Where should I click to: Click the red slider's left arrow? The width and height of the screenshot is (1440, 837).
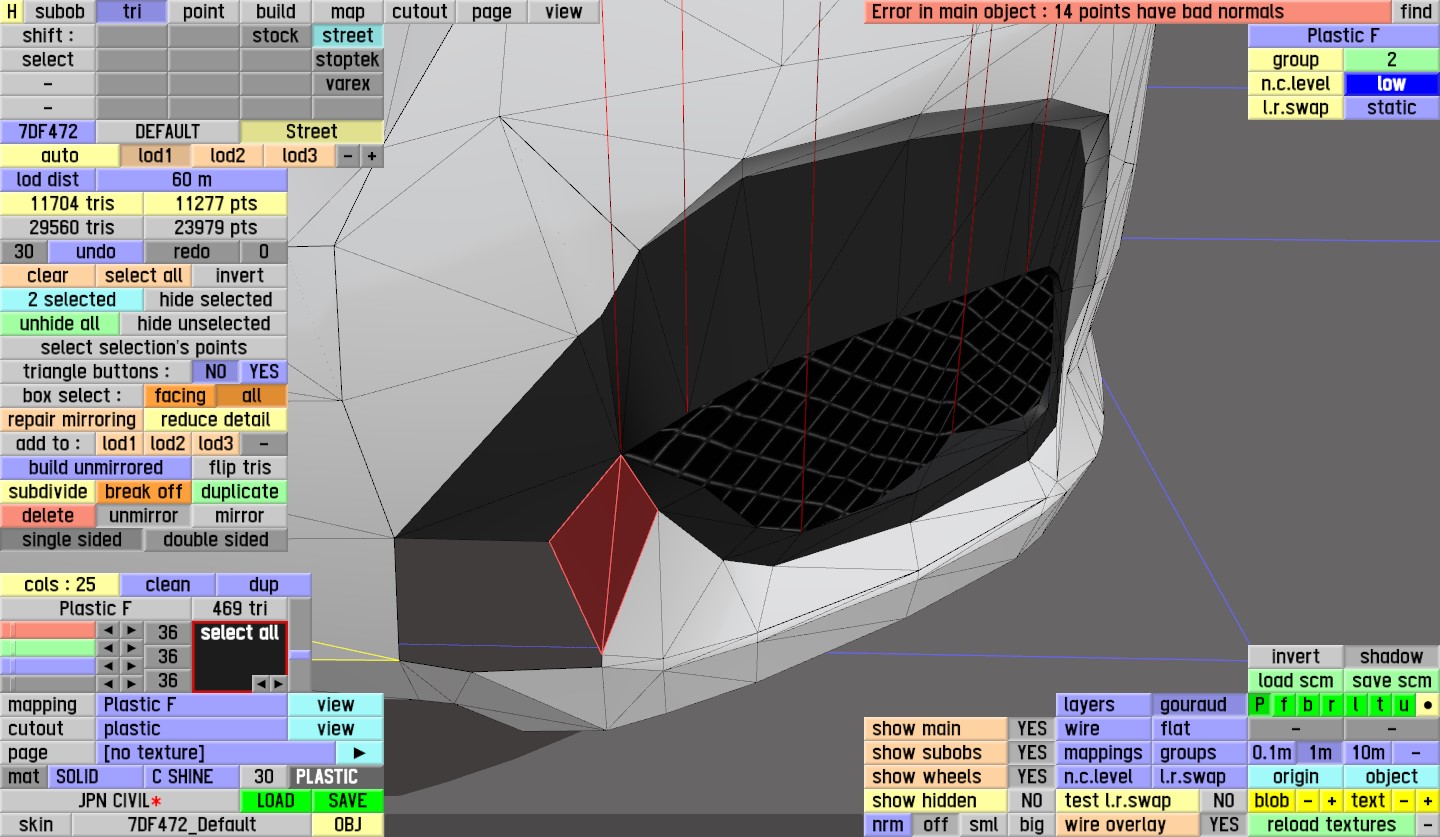108,631
